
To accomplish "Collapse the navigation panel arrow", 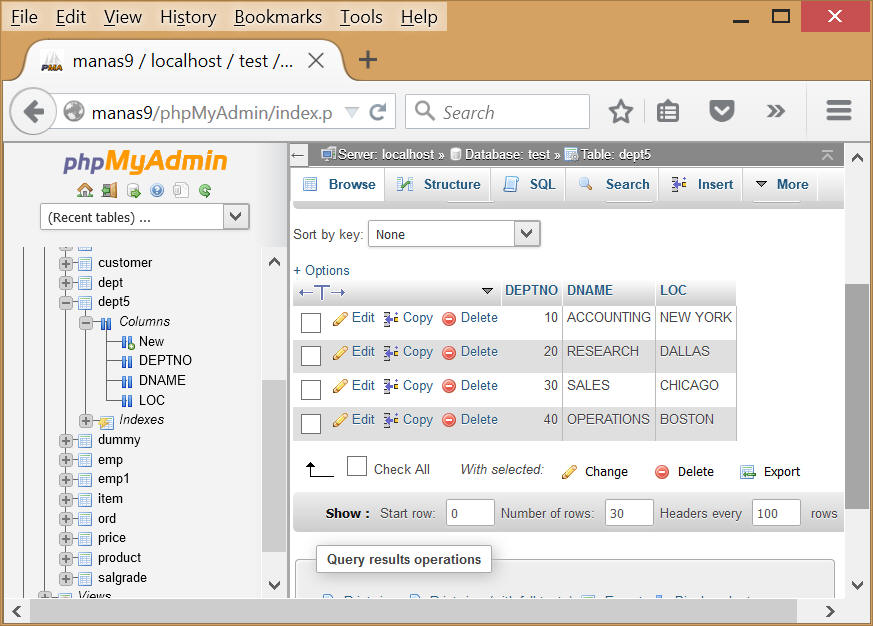I will 298,155.
